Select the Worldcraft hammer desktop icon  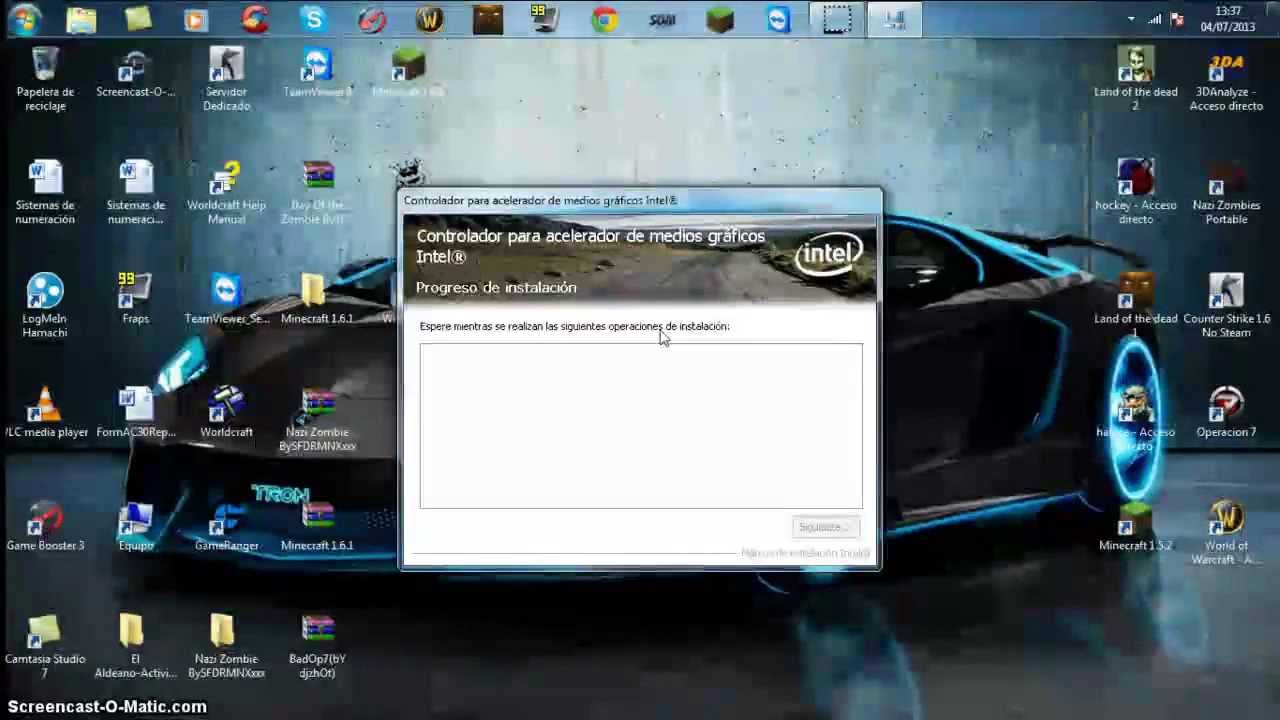click(226, 412)
